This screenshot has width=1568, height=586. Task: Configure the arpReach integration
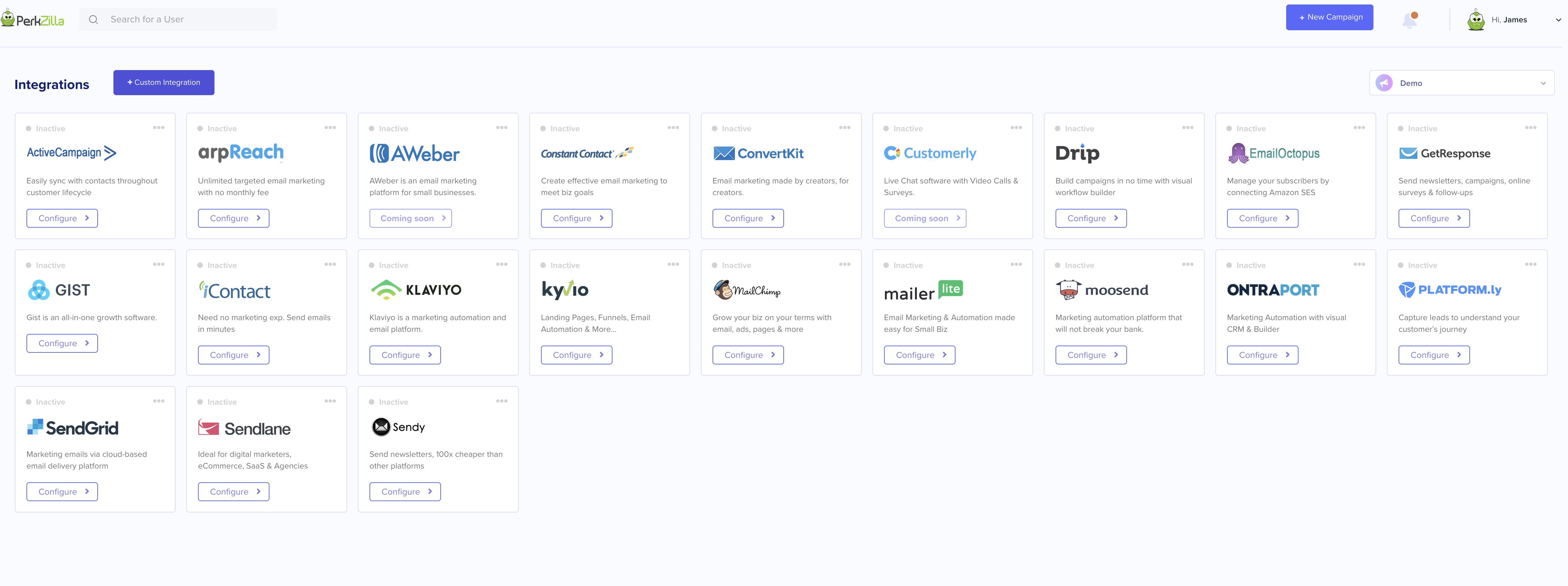(234, 218)
